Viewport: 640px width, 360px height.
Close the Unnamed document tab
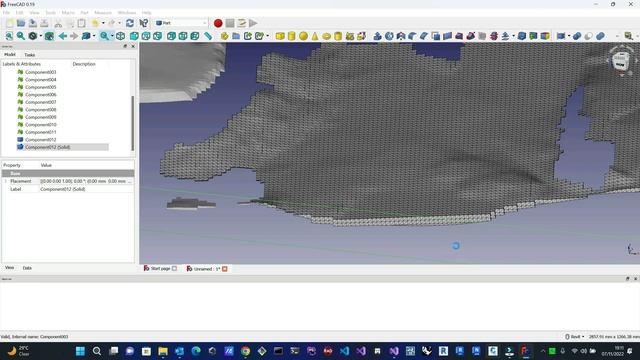coord(224,269)
